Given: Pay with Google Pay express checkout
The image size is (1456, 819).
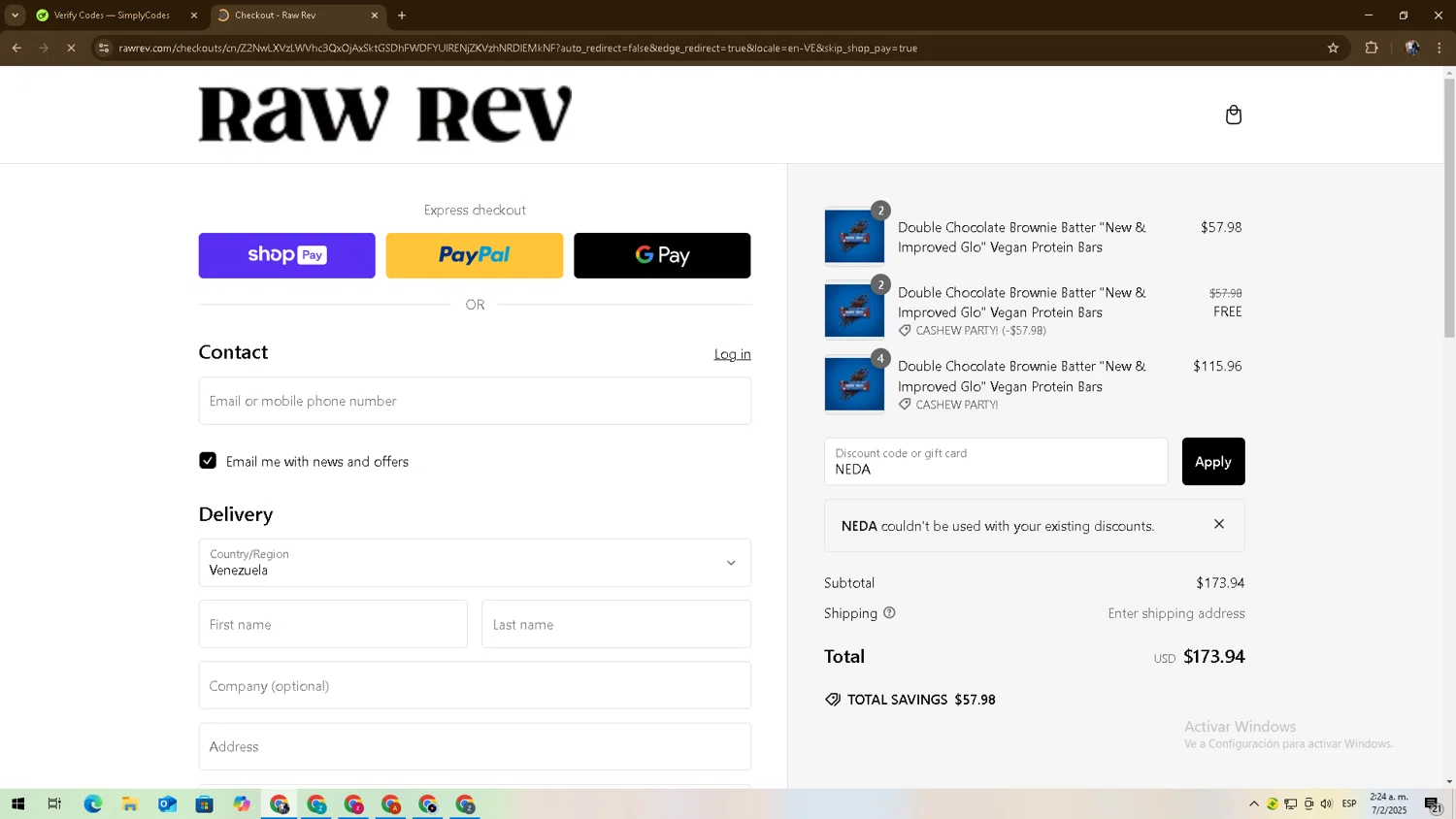Looking at the screenshot, I should tap(662, 255).
